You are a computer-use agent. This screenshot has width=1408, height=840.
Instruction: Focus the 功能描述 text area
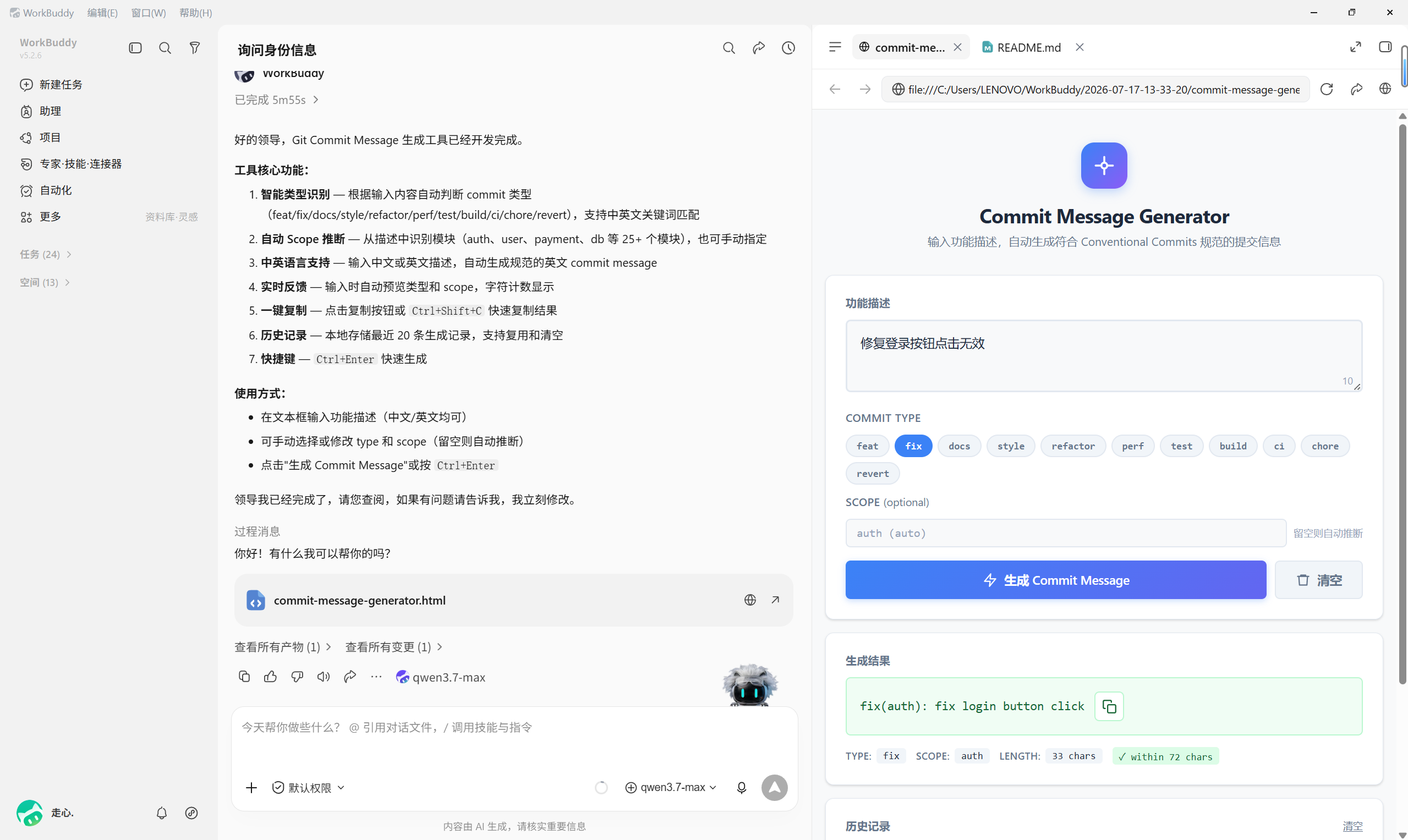click(1103, 355)
